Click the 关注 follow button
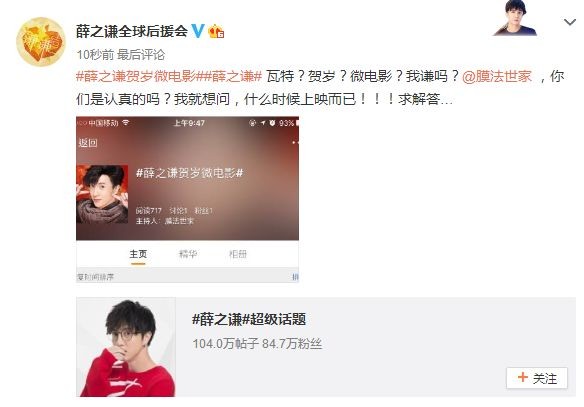 click(x=537, y=378)
